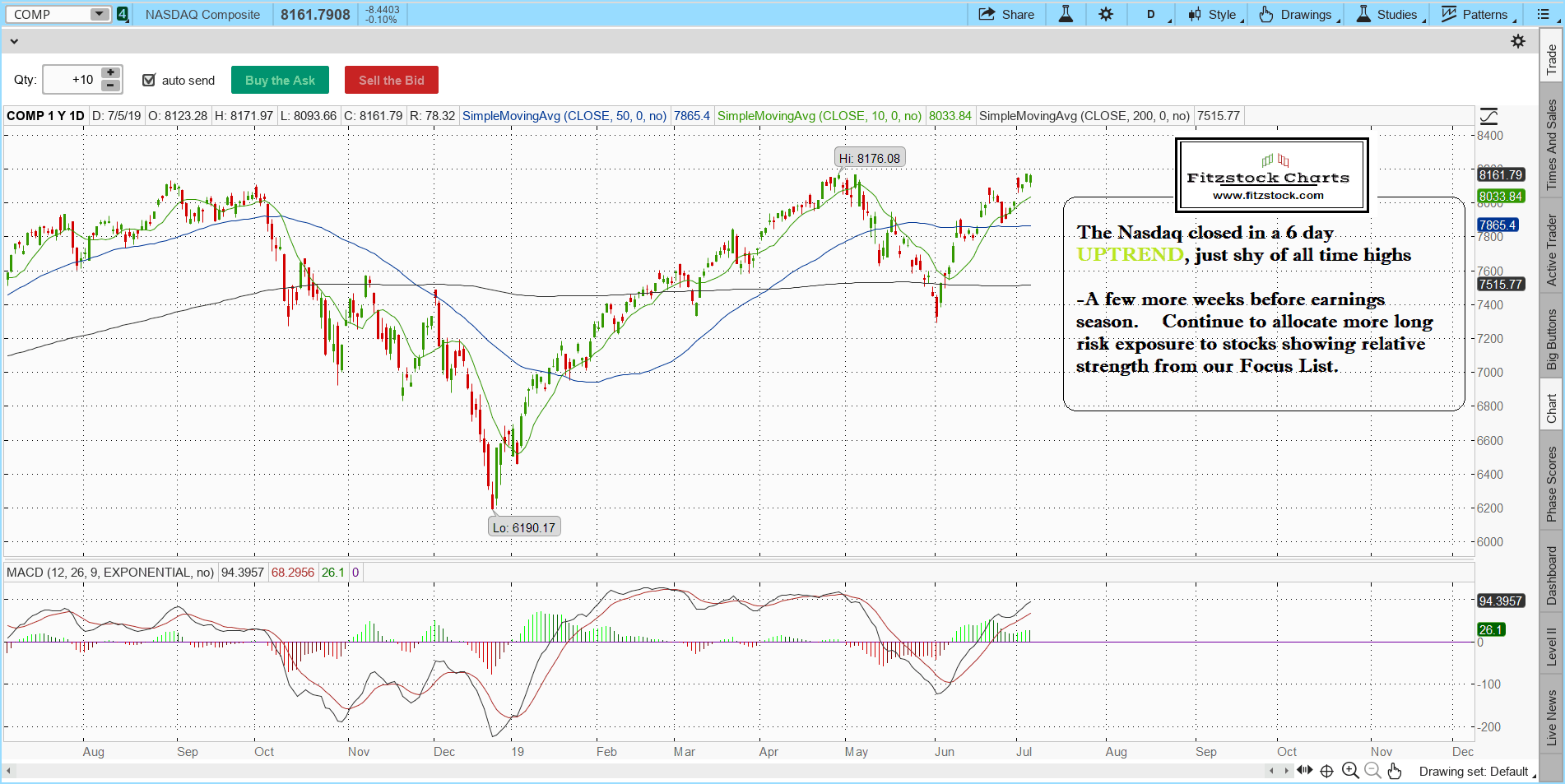Click the Qty input field
The height and width of the screenshot is (784, 1565).
point(71,80)
